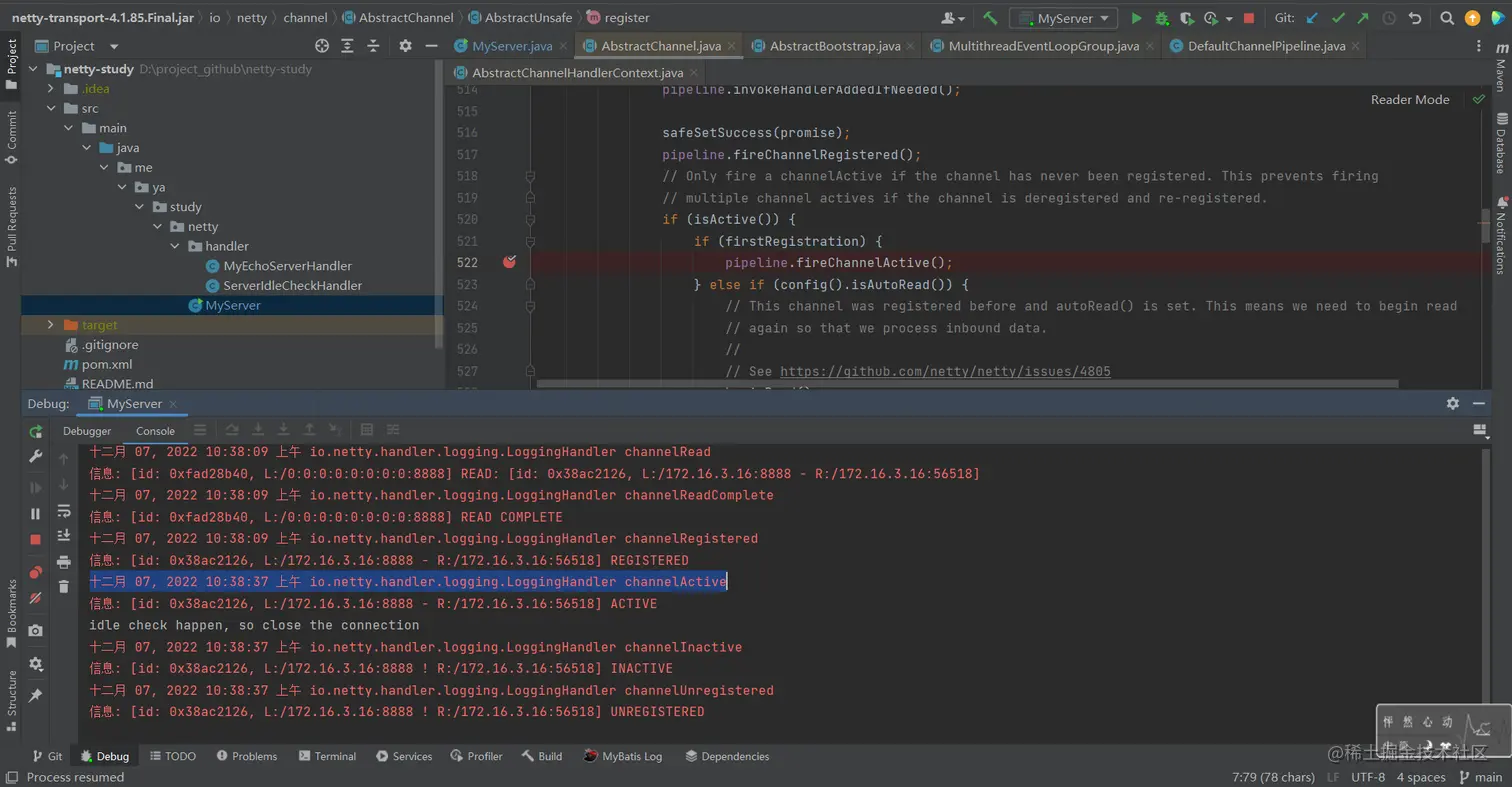Enable Reader Mode in the editor

click(1410, 99)
